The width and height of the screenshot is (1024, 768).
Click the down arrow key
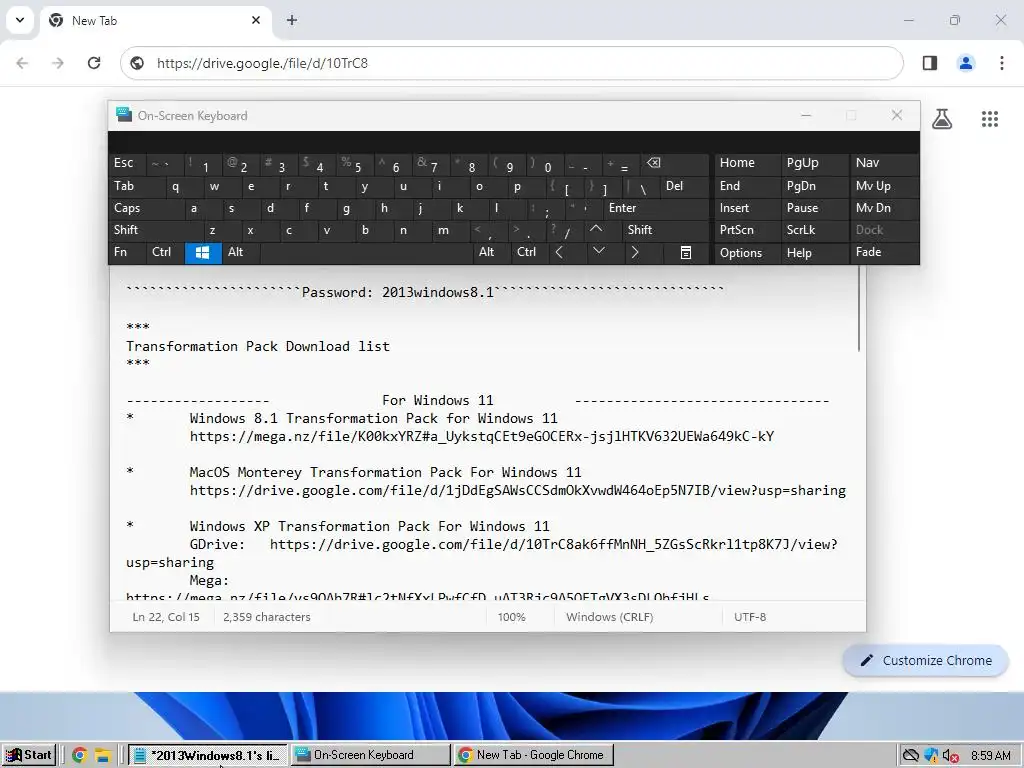pyautogui.click(x=599, y=251)
